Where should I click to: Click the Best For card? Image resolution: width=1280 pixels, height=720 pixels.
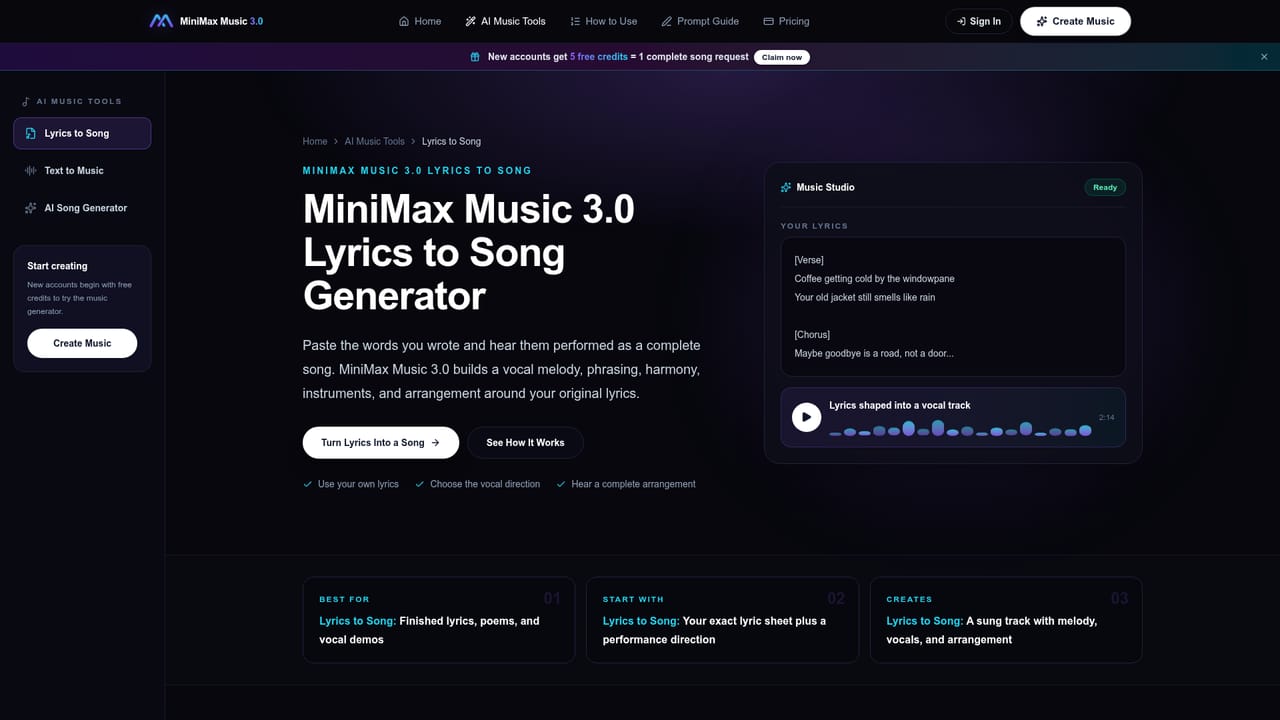coord(439,620)
